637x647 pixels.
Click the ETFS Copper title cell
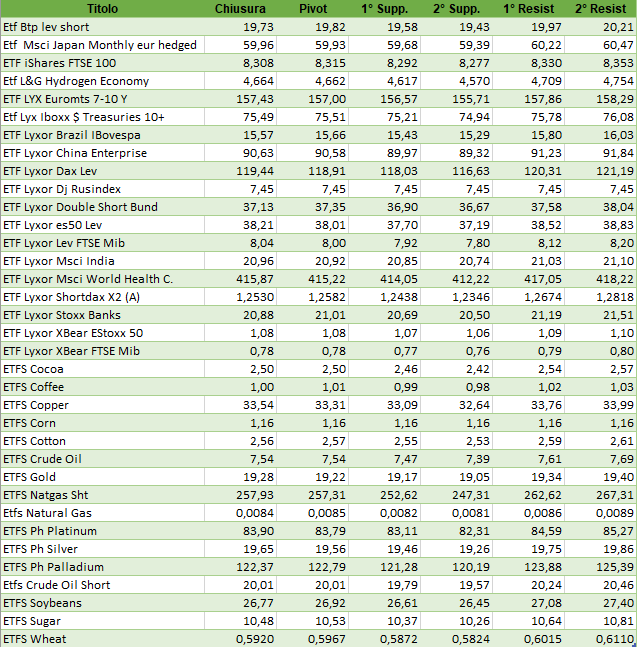[x=102, y=405]
